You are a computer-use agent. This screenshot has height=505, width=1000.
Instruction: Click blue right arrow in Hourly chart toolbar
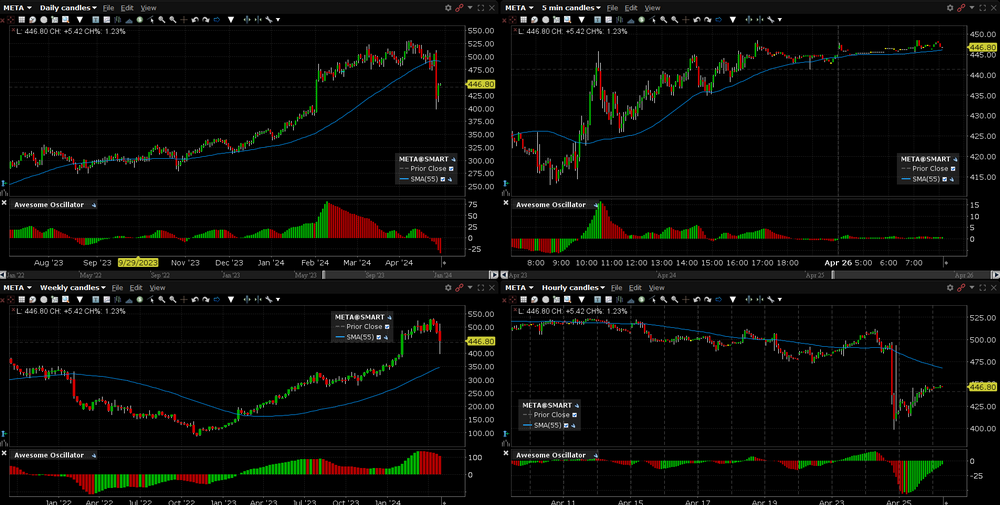tap(718, 299)
